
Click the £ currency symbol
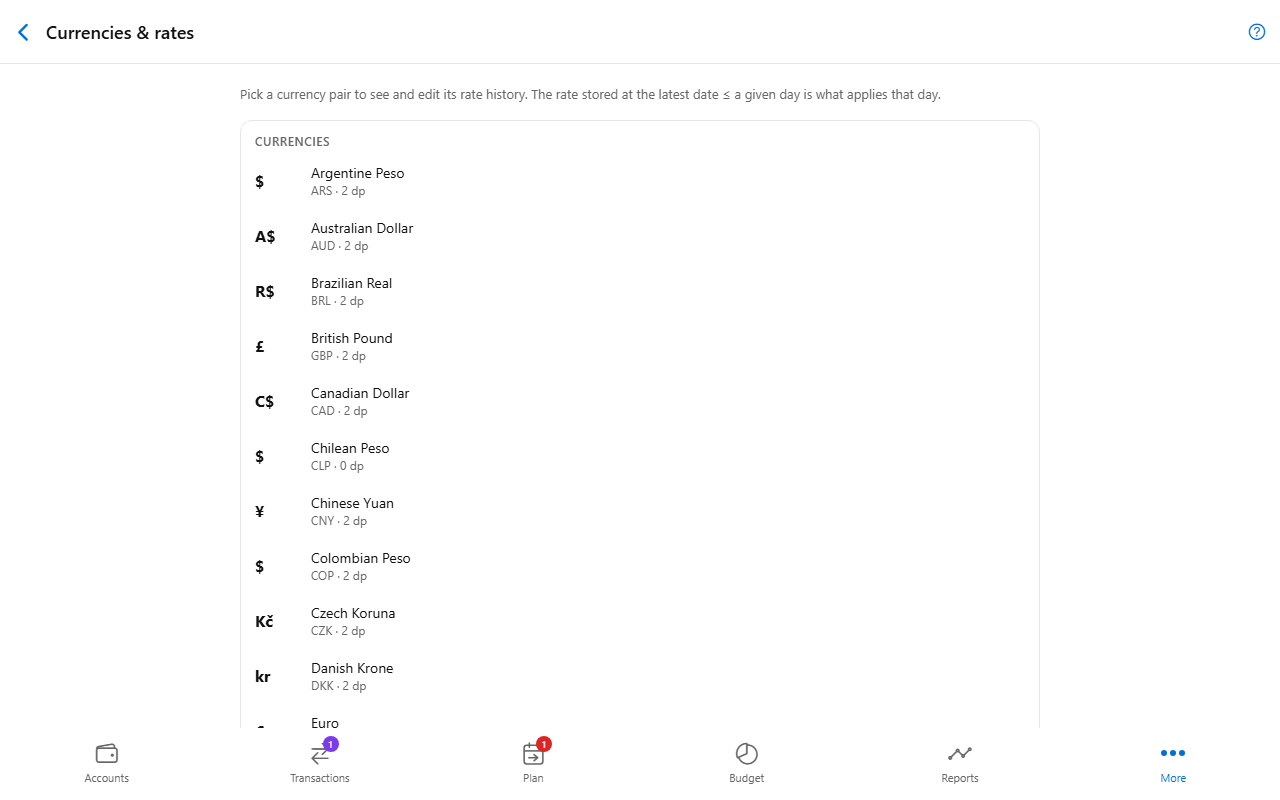point(260,347)
